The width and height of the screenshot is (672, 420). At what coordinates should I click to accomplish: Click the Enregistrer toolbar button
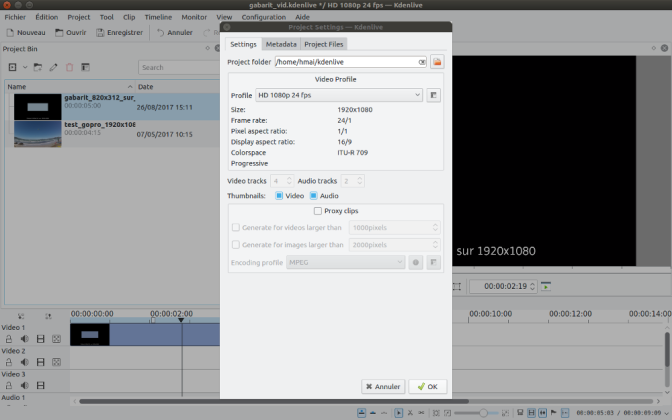[119, 33]
